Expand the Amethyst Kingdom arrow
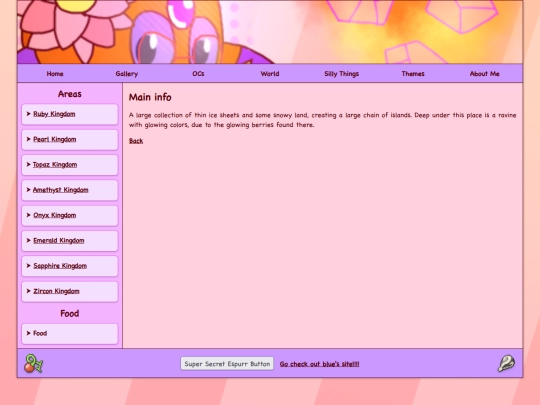 (29, 189)
